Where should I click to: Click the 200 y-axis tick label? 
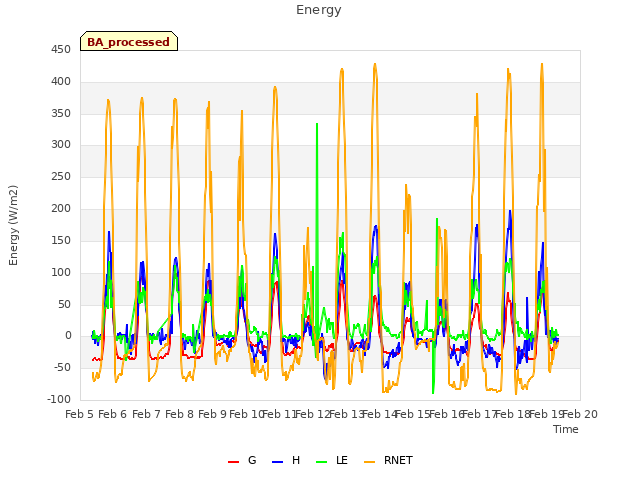pyautogui.click(x=61, y=208)
